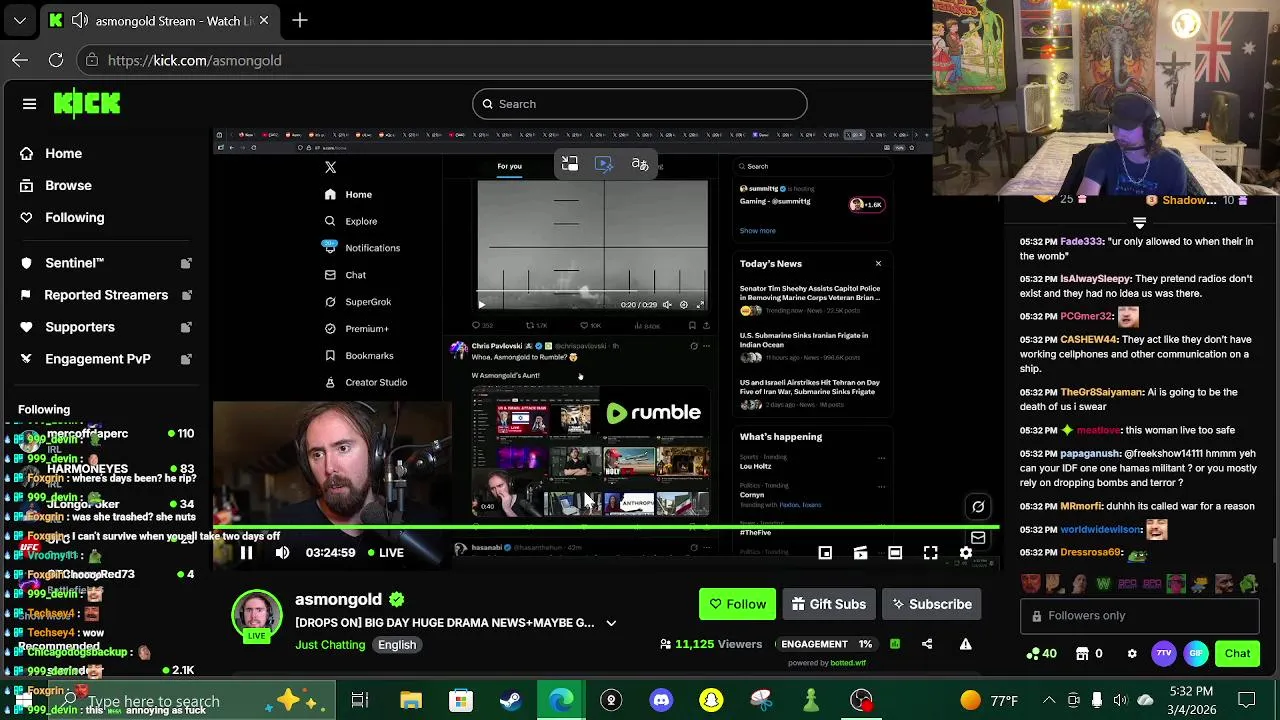Click the Kick Search field
Screen dimensions: 1280x720
coord(640,104)
